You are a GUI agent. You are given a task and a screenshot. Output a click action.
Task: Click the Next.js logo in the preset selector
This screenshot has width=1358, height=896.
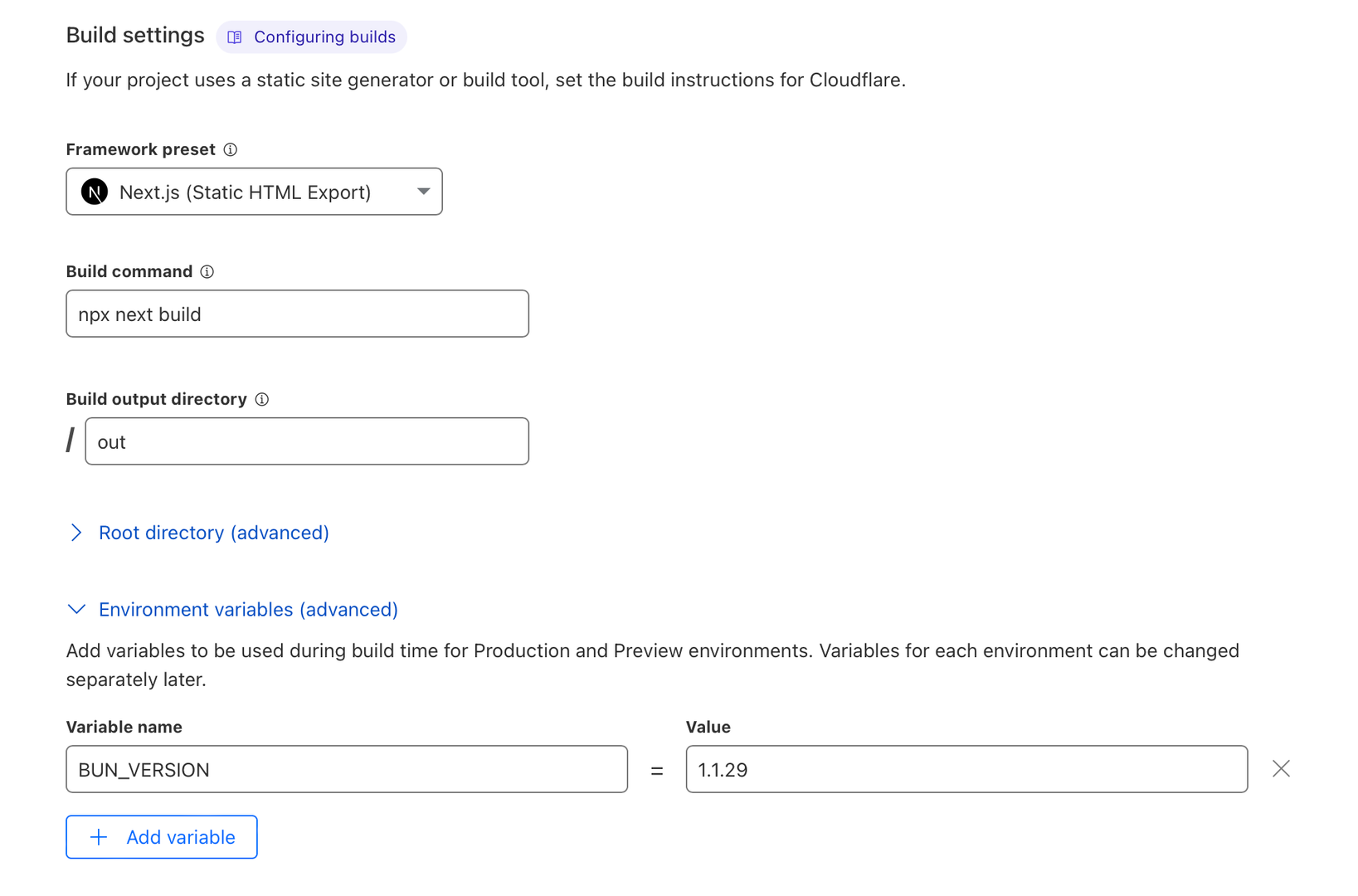tap(95, 192)
